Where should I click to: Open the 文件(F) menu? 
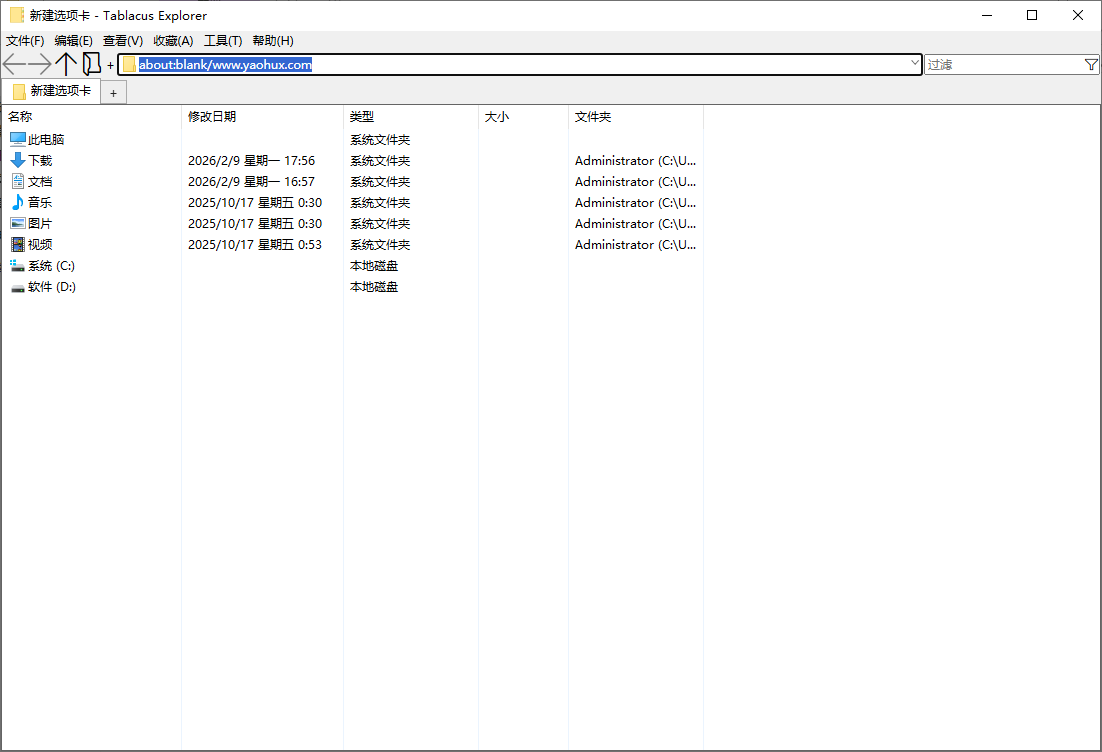pos(25,41)
